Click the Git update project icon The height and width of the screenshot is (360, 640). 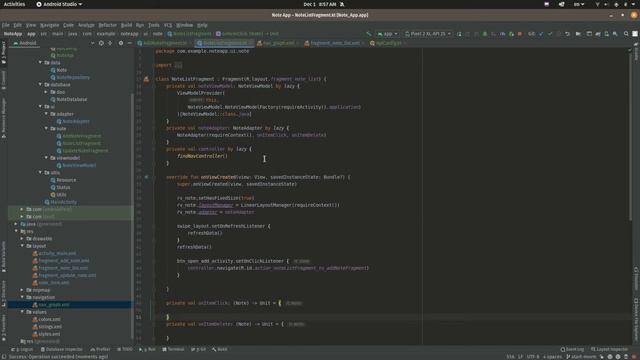point(541,34)
